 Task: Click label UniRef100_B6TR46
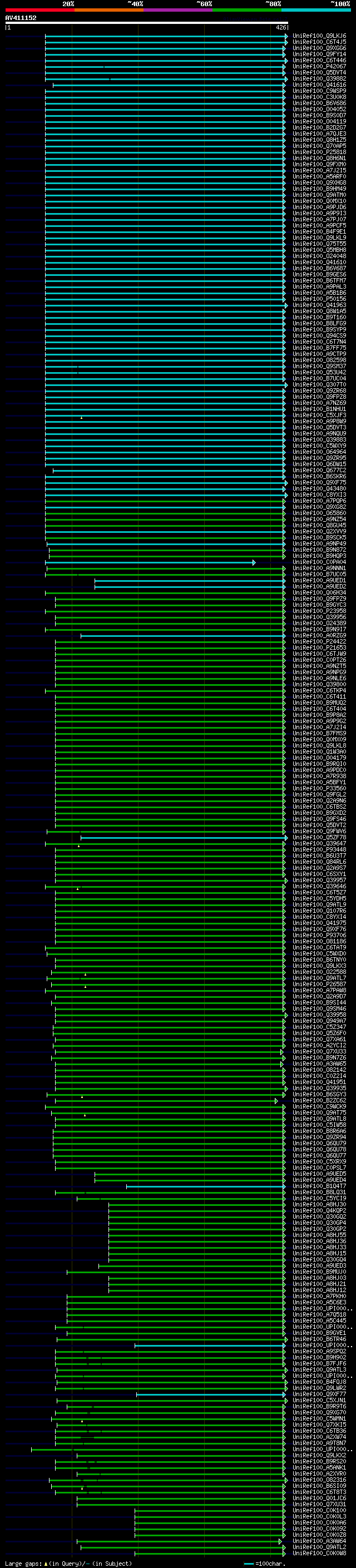pos(319,1339)
